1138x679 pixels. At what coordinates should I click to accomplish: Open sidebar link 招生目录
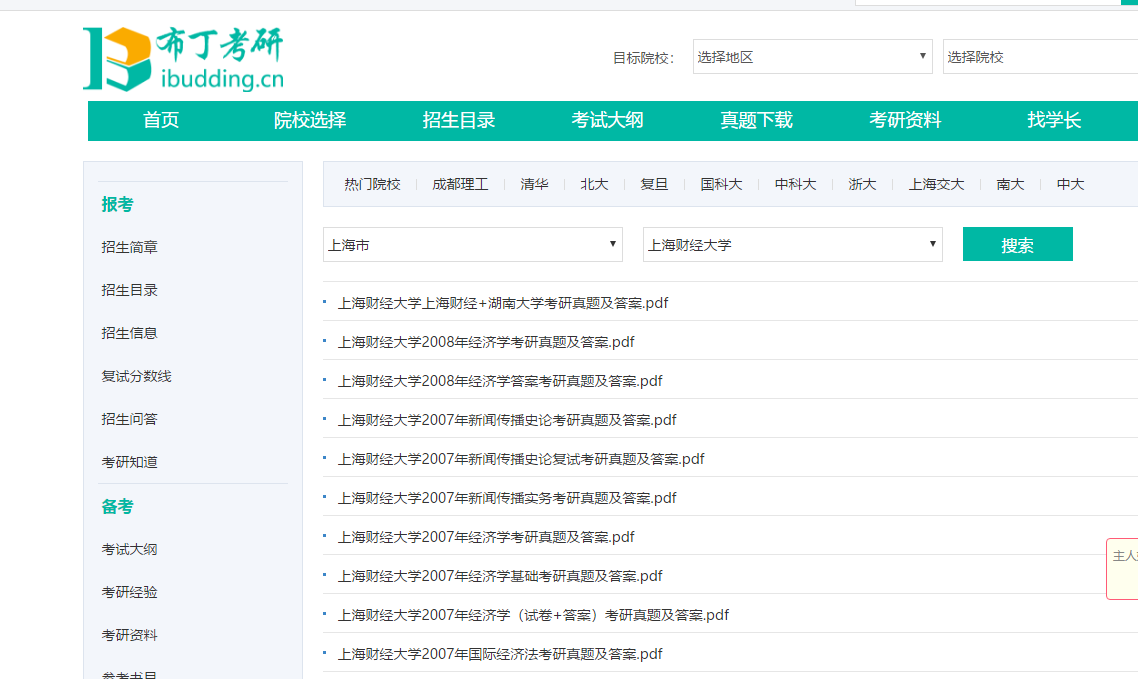coord(129,290)
